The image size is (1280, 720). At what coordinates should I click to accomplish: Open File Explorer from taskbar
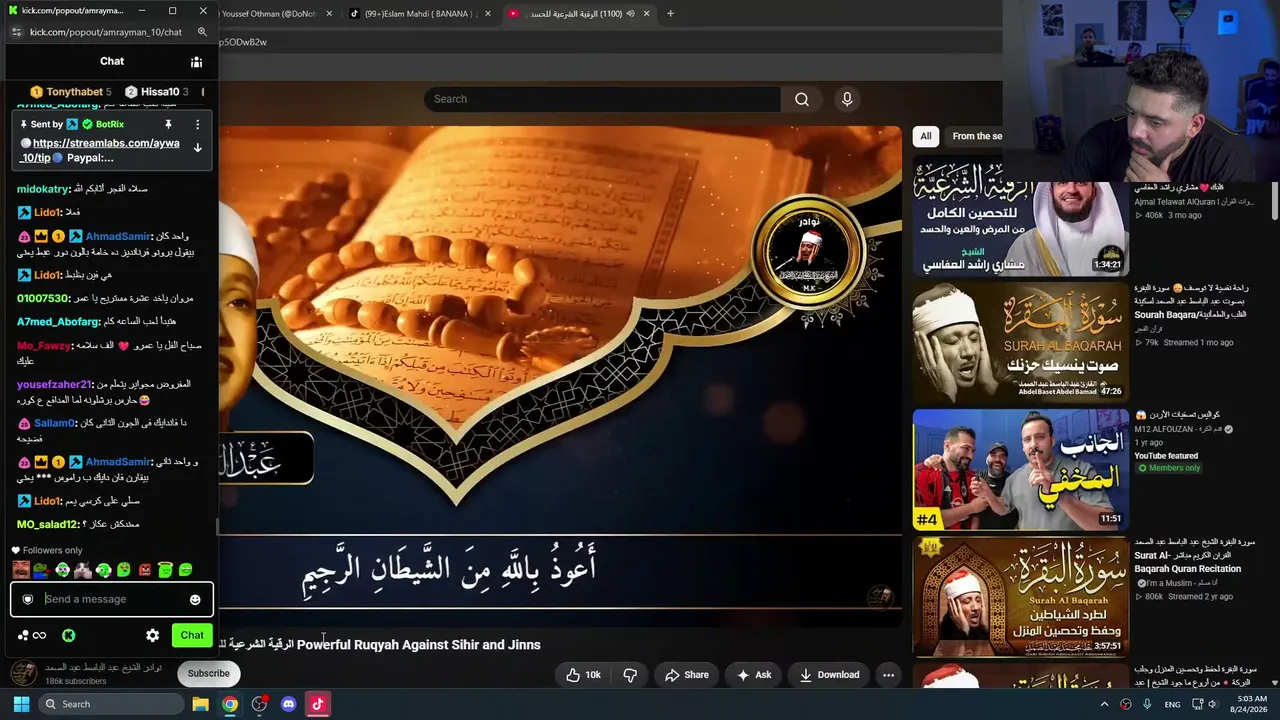[x=200, y=704]
